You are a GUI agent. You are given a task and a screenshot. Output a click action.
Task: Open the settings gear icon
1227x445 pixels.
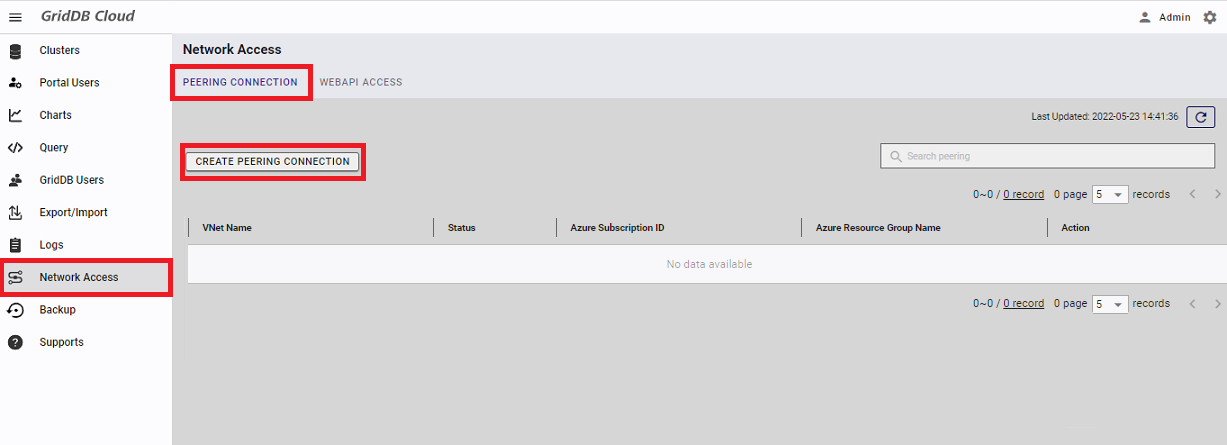1209,17
